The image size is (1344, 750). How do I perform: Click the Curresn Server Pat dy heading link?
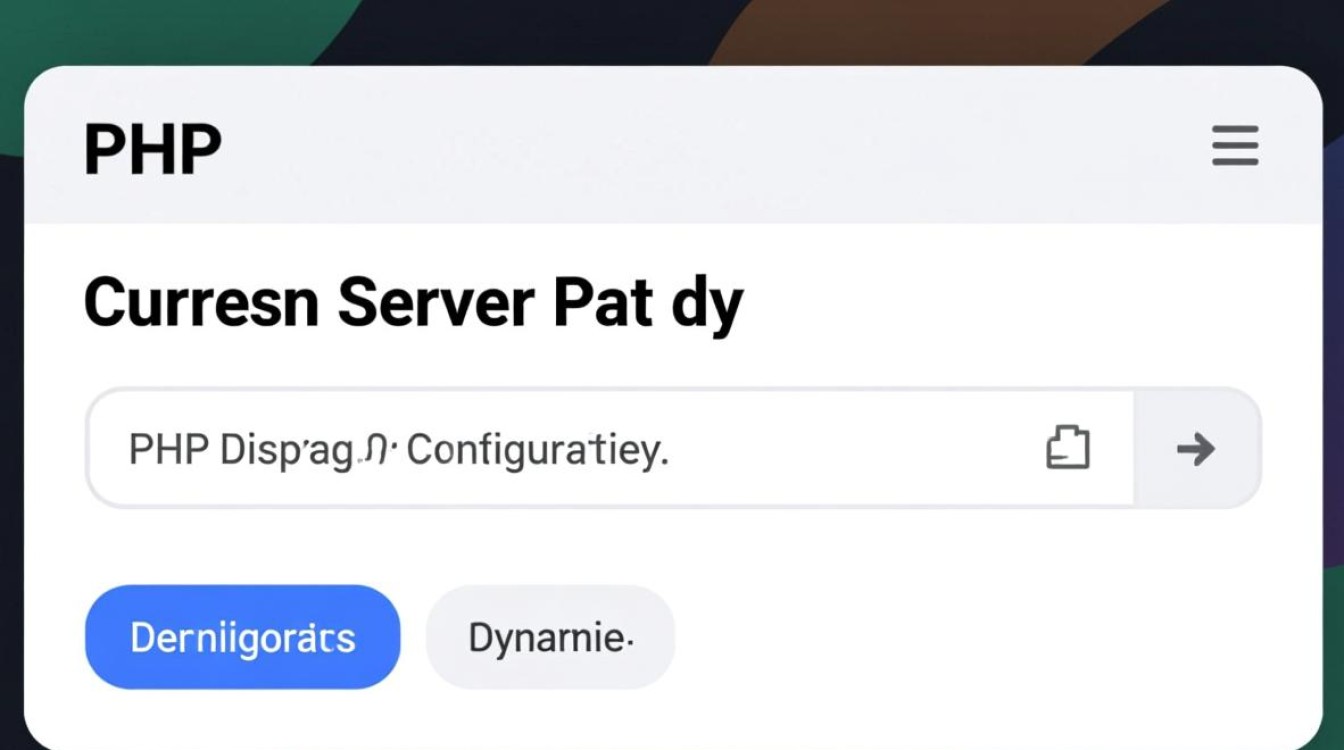coord(413,302)
